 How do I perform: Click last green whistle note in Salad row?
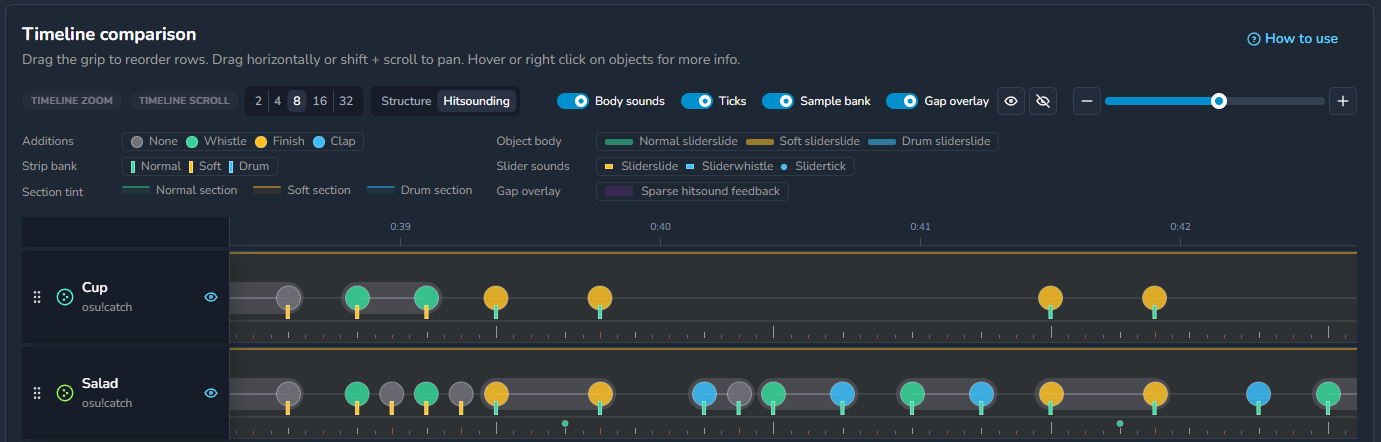[x=1328, y=393]
